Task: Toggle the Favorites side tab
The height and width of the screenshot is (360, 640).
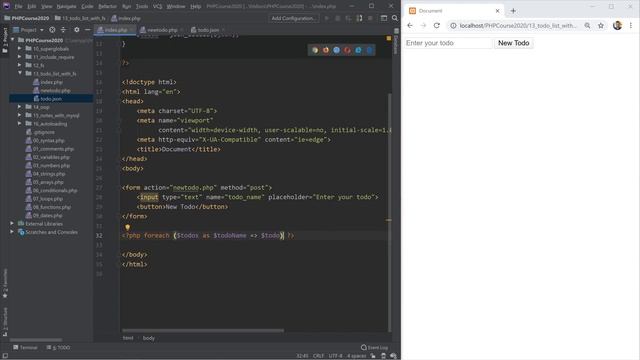Action: [5, 283]
